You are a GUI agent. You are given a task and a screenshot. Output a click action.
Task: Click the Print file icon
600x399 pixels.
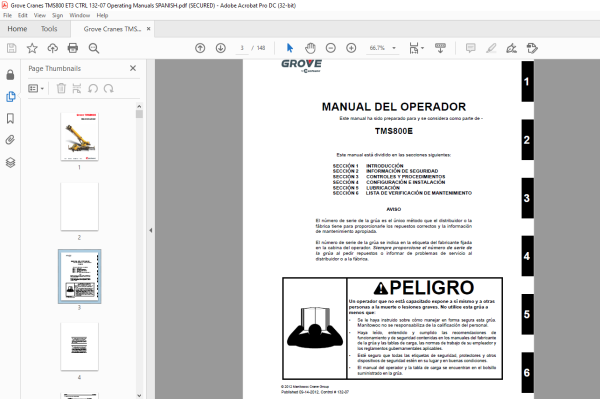(x=73, y=48)
